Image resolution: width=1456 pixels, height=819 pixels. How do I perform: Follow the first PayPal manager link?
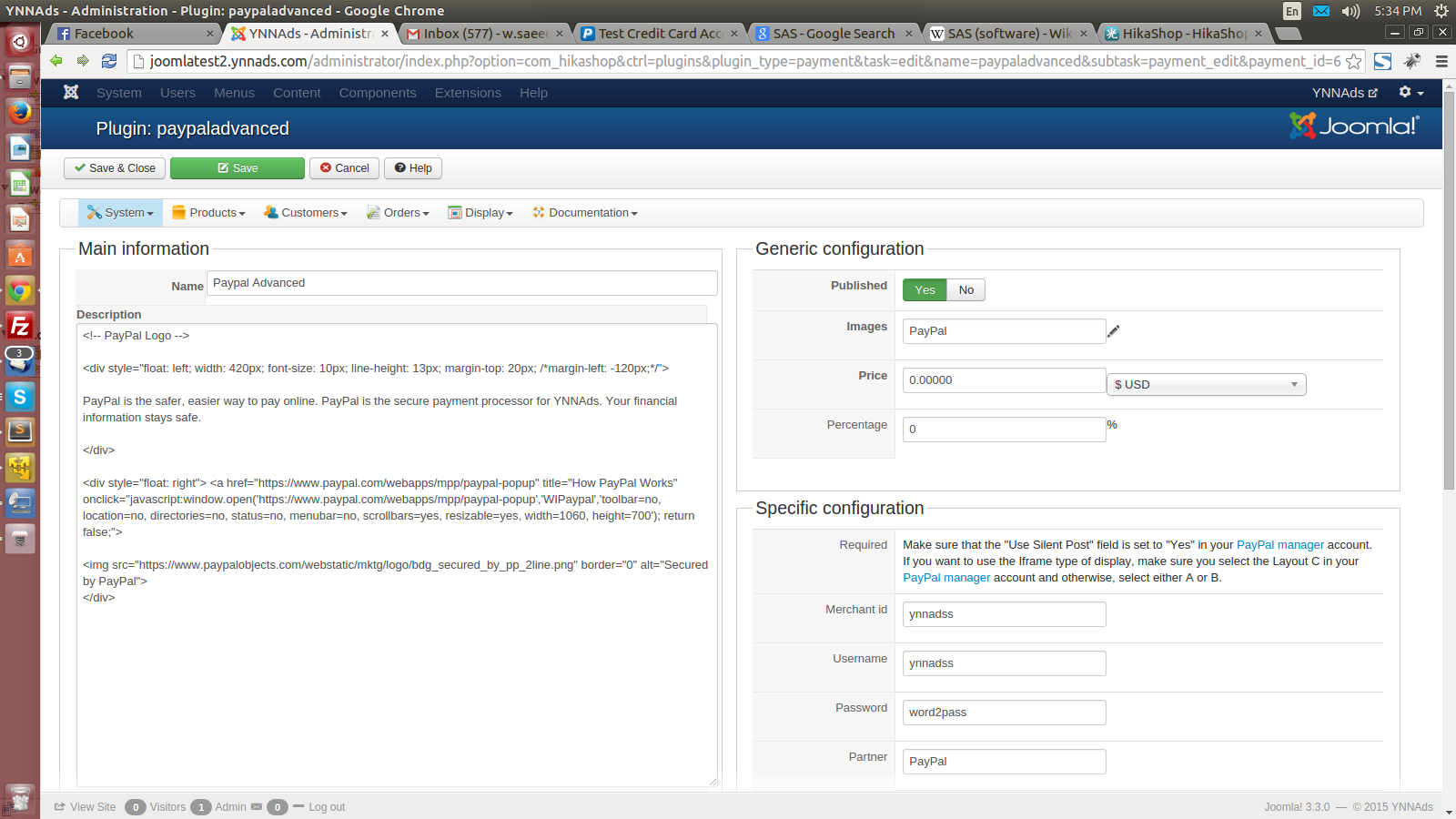pos(1280,545)
